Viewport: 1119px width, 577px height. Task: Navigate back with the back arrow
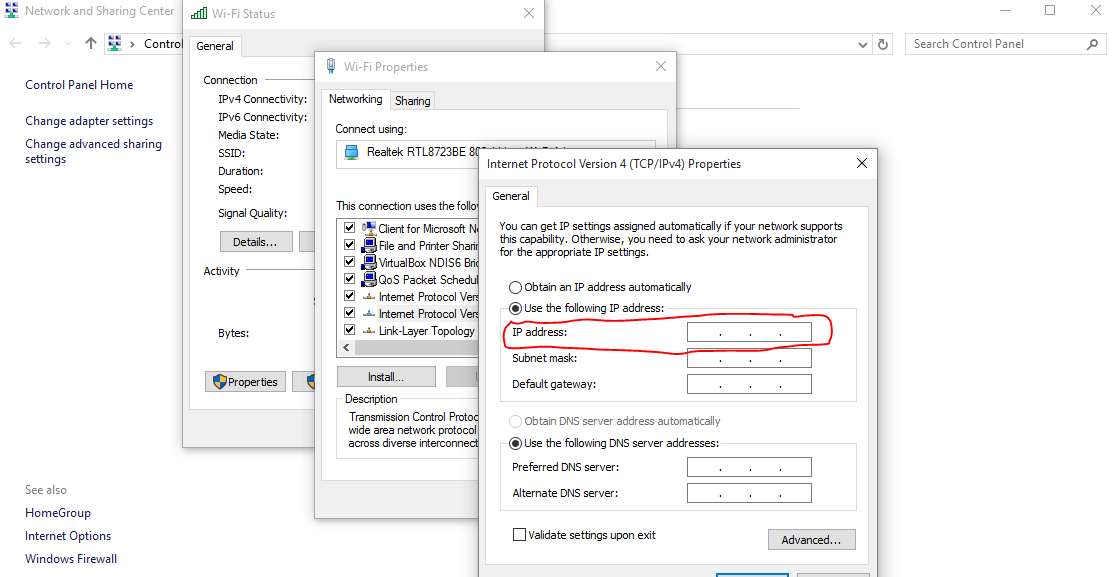point(15,44)
